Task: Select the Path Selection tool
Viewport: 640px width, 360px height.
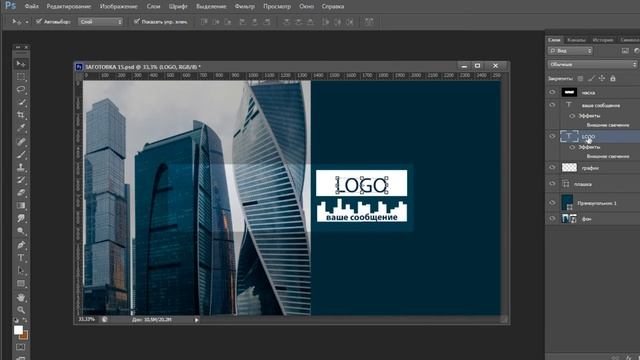Action: click(x=20, y=270)
